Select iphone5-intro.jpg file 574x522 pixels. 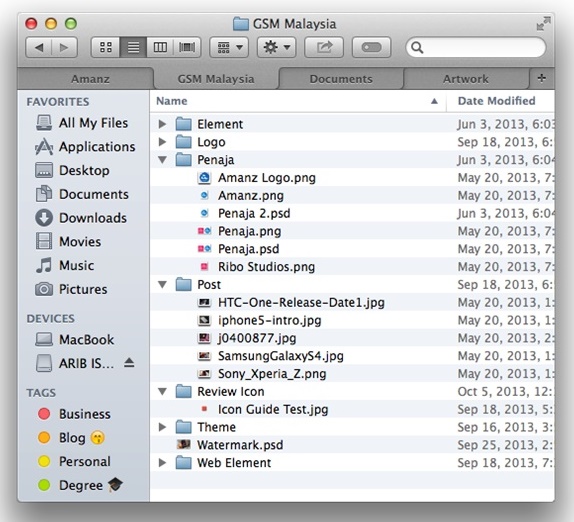(x=259, y=321)
